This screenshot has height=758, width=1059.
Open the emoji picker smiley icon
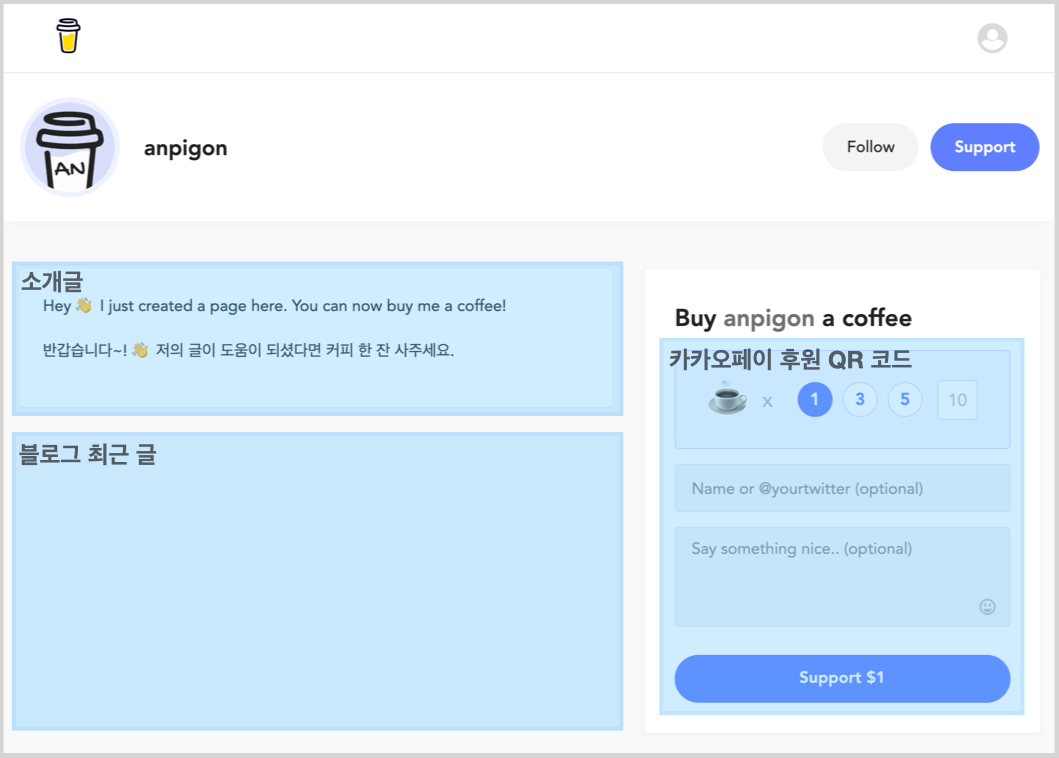pos(987,607)
